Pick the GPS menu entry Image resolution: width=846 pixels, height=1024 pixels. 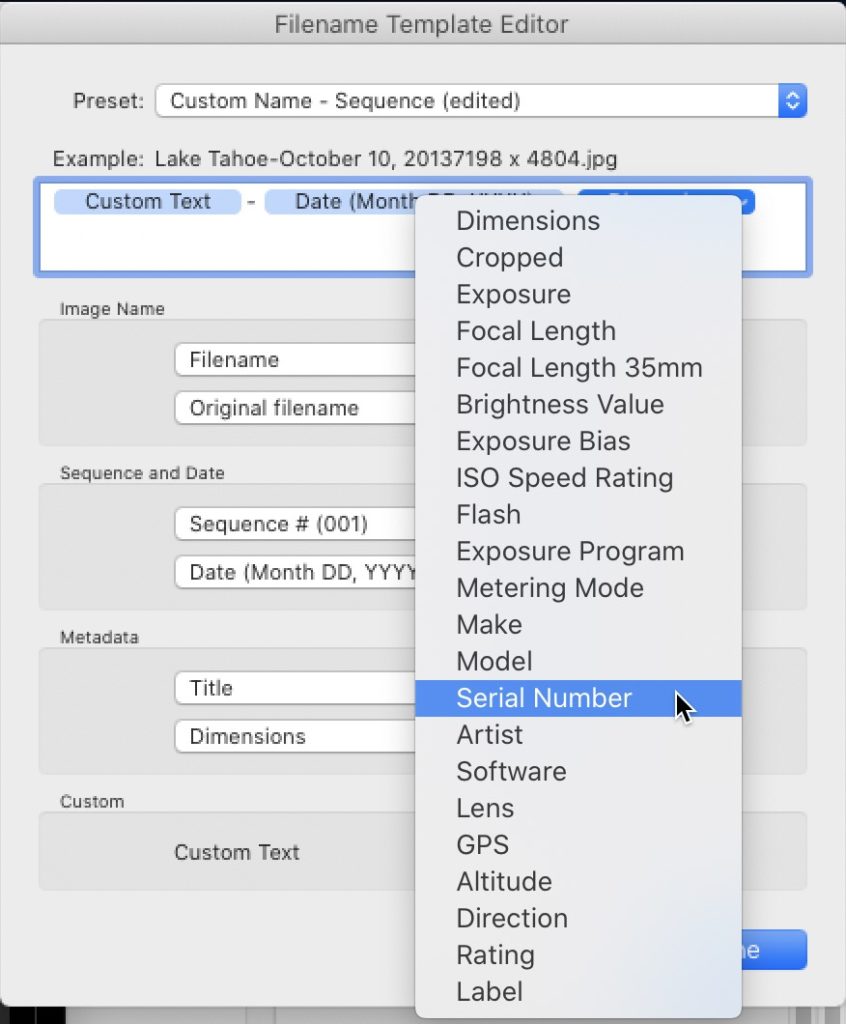482,845
